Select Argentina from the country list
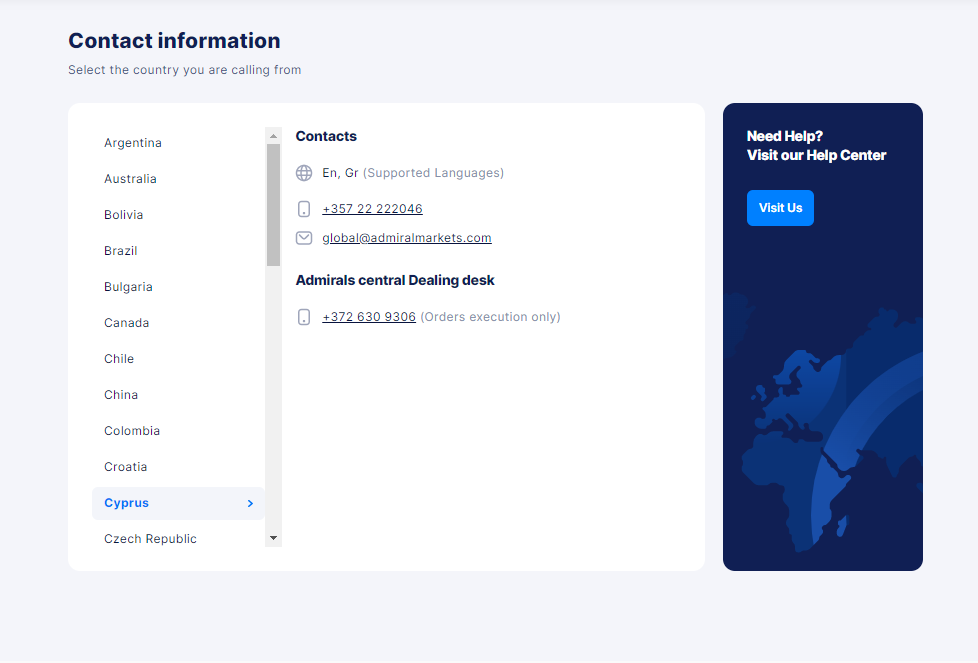Screen dimensions: 978x663 133,143
